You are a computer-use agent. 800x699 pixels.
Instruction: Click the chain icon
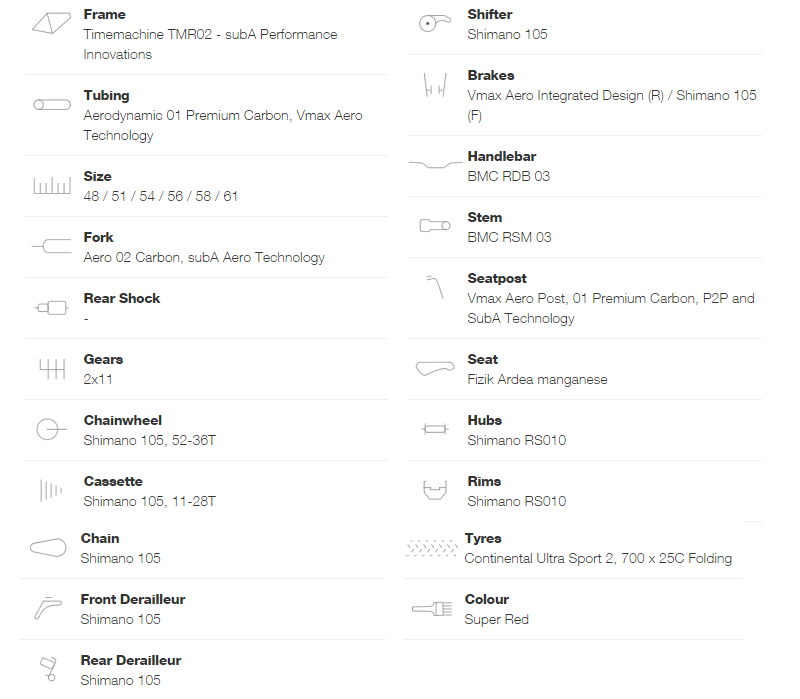click(x=48, y=547)
